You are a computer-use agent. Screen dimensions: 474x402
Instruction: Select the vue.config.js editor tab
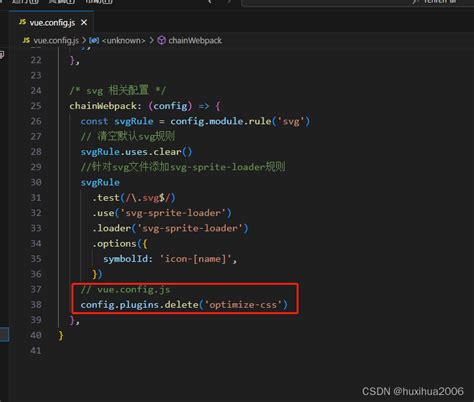click(x=52, y=23)
